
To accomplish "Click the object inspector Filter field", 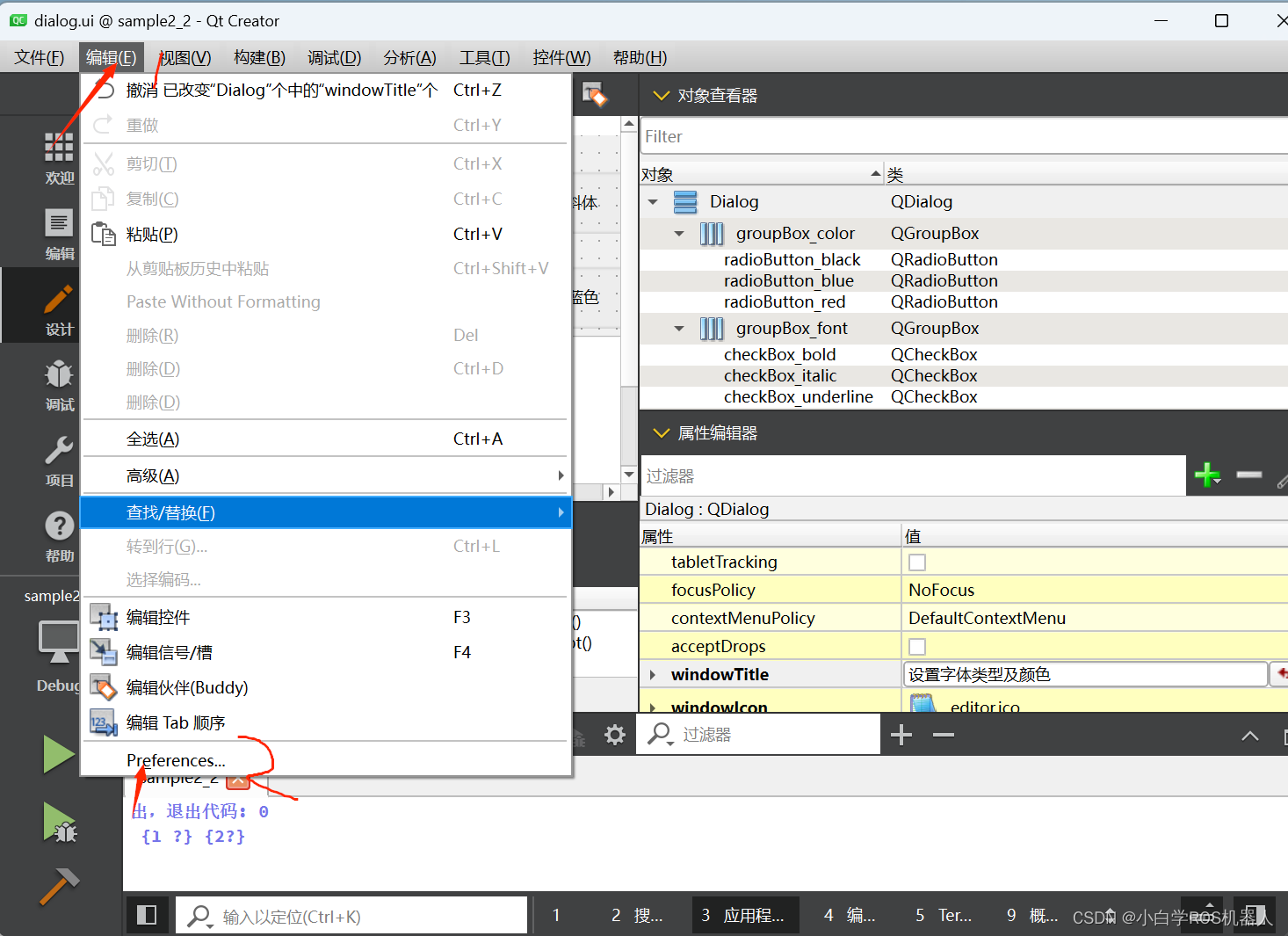I will click(964, 136).
